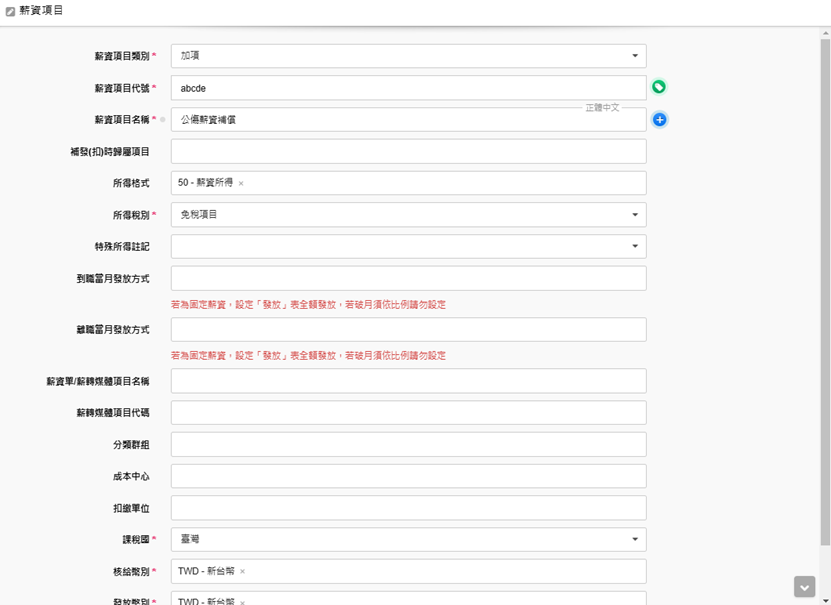Open the 特殊所得註記 dropdown
This screenshot has width=831, height=605.
coord(408,247)
